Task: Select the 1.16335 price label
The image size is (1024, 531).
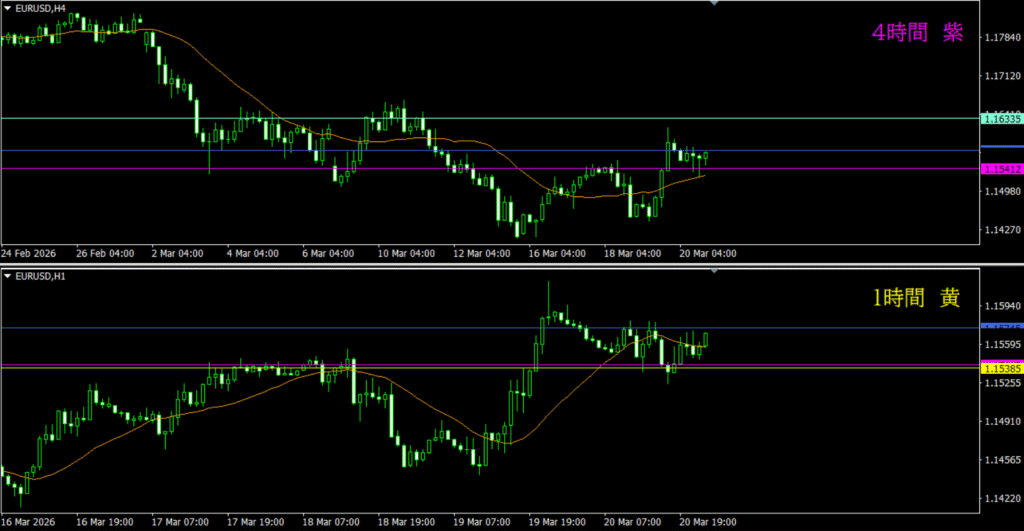Action: [1001, 119]
